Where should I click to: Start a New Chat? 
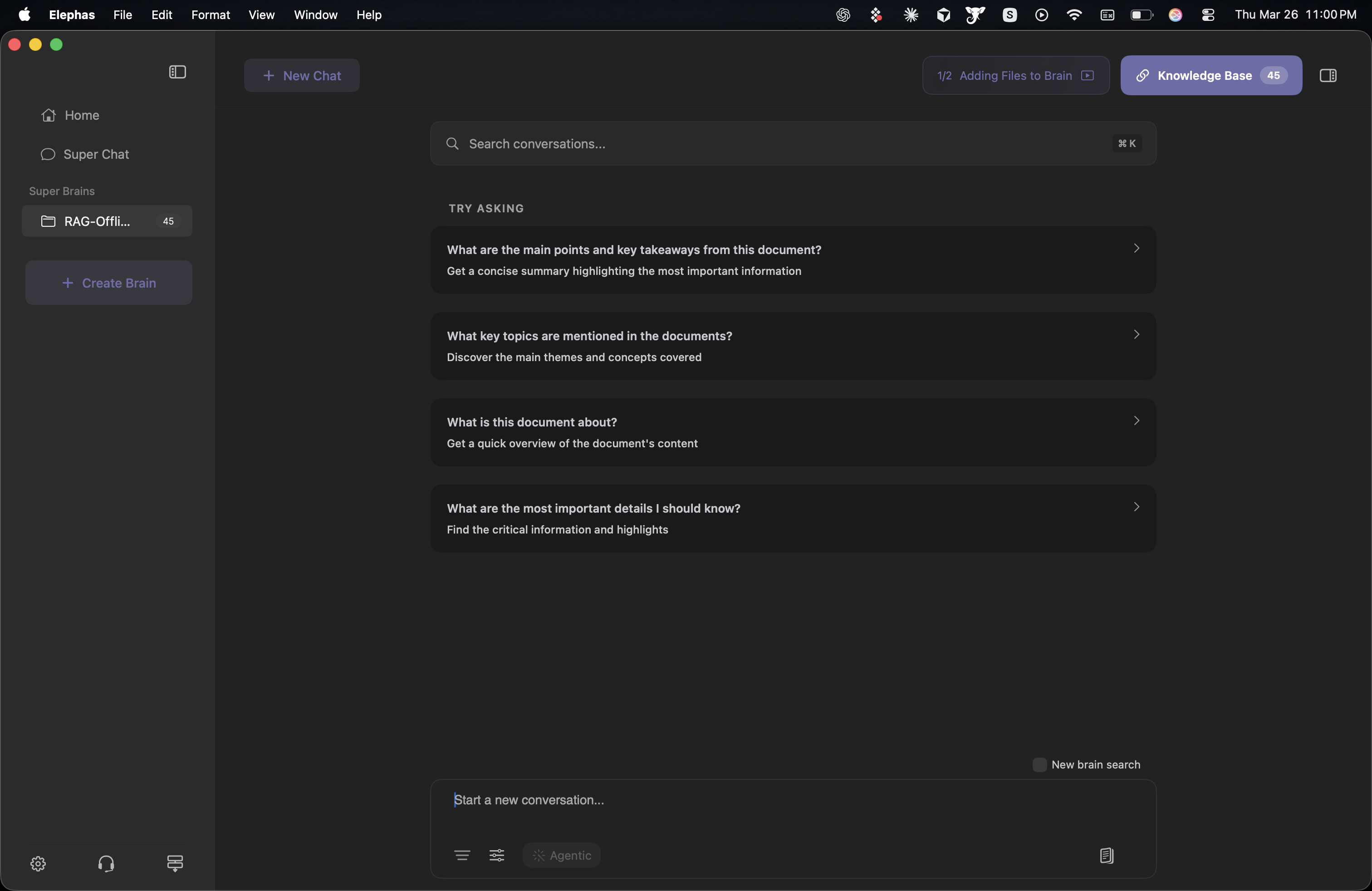pyautogui.click(x=302, y=75)
